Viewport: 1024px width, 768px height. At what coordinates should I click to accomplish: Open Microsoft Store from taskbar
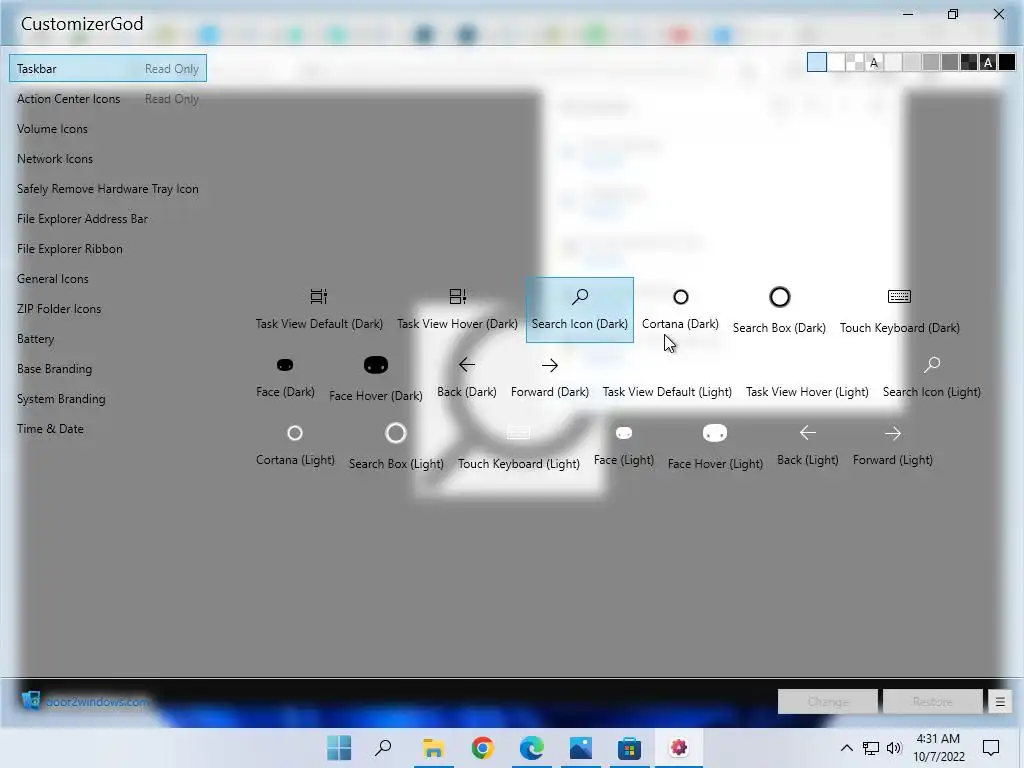630,748
